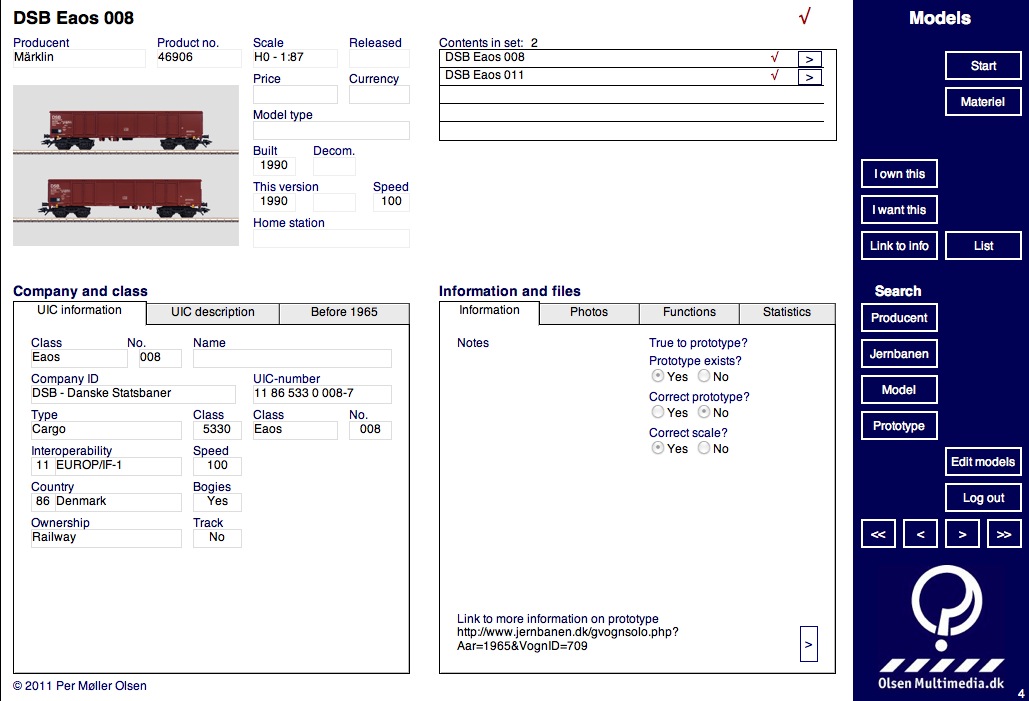Click the empty Price field
1029x701 pixels.
[295, 95]
